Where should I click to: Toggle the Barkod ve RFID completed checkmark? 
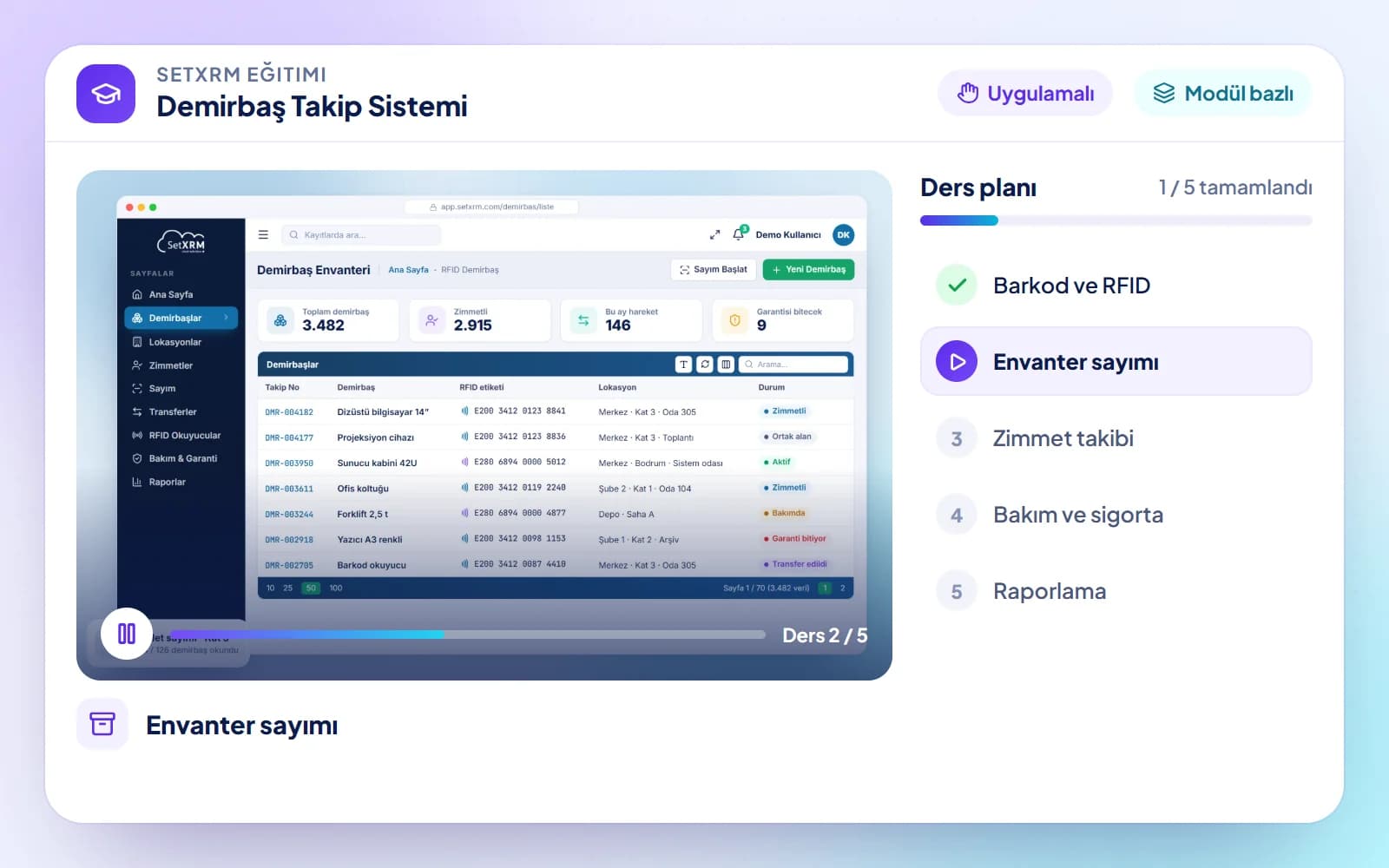pos(957,285)
